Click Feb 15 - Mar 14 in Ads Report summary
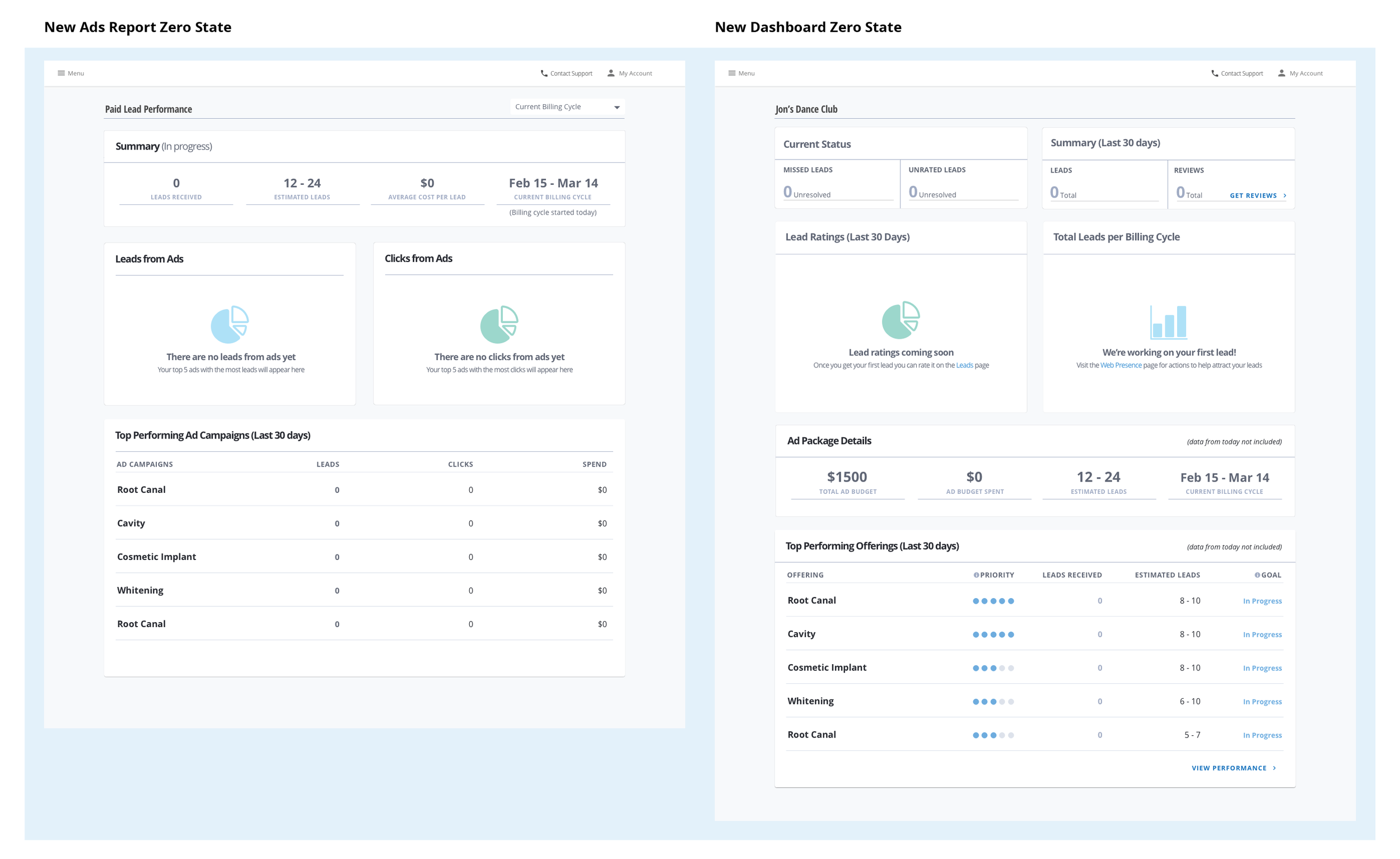 (553, 183)
